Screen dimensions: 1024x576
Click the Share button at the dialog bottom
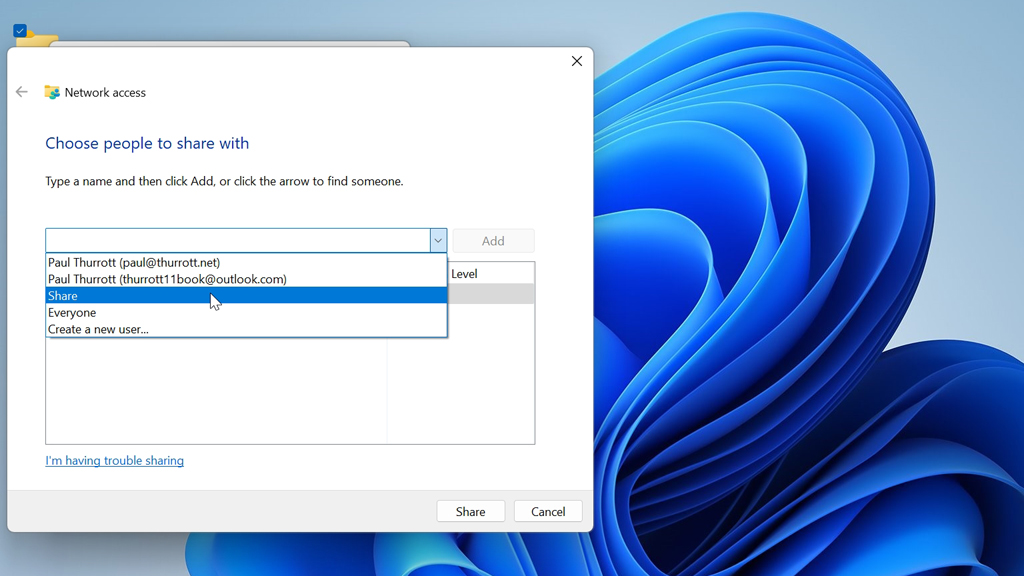click(x=470, y=511)
